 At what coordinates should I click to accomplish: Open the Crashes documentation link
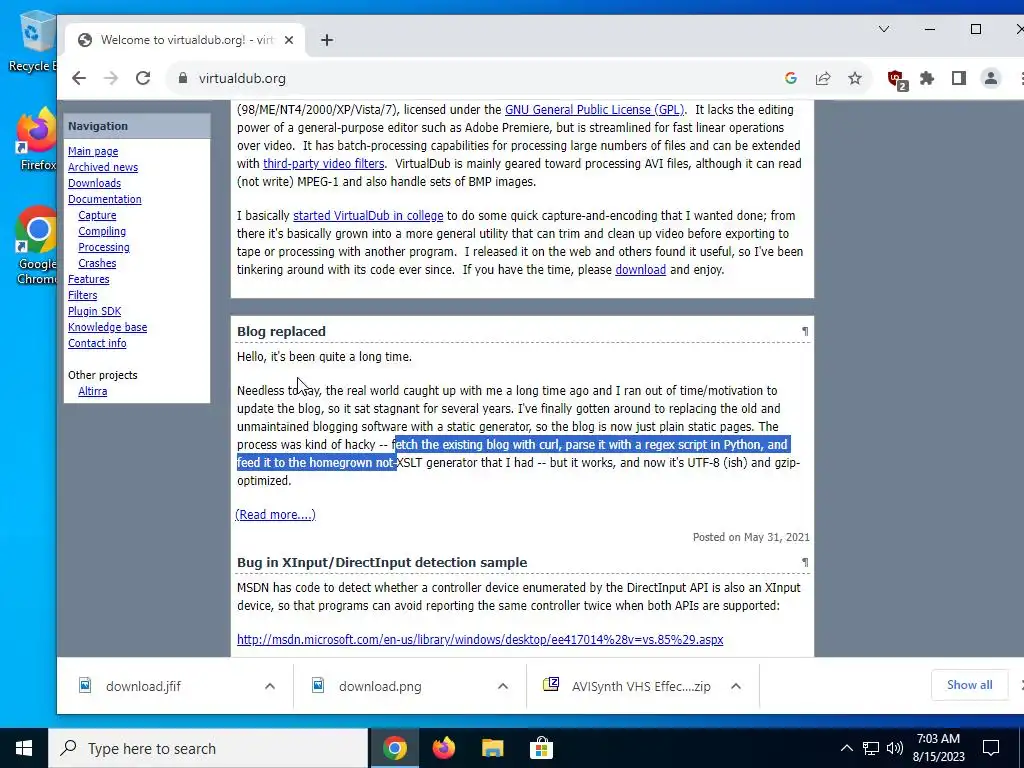click(x=97, y=263)
